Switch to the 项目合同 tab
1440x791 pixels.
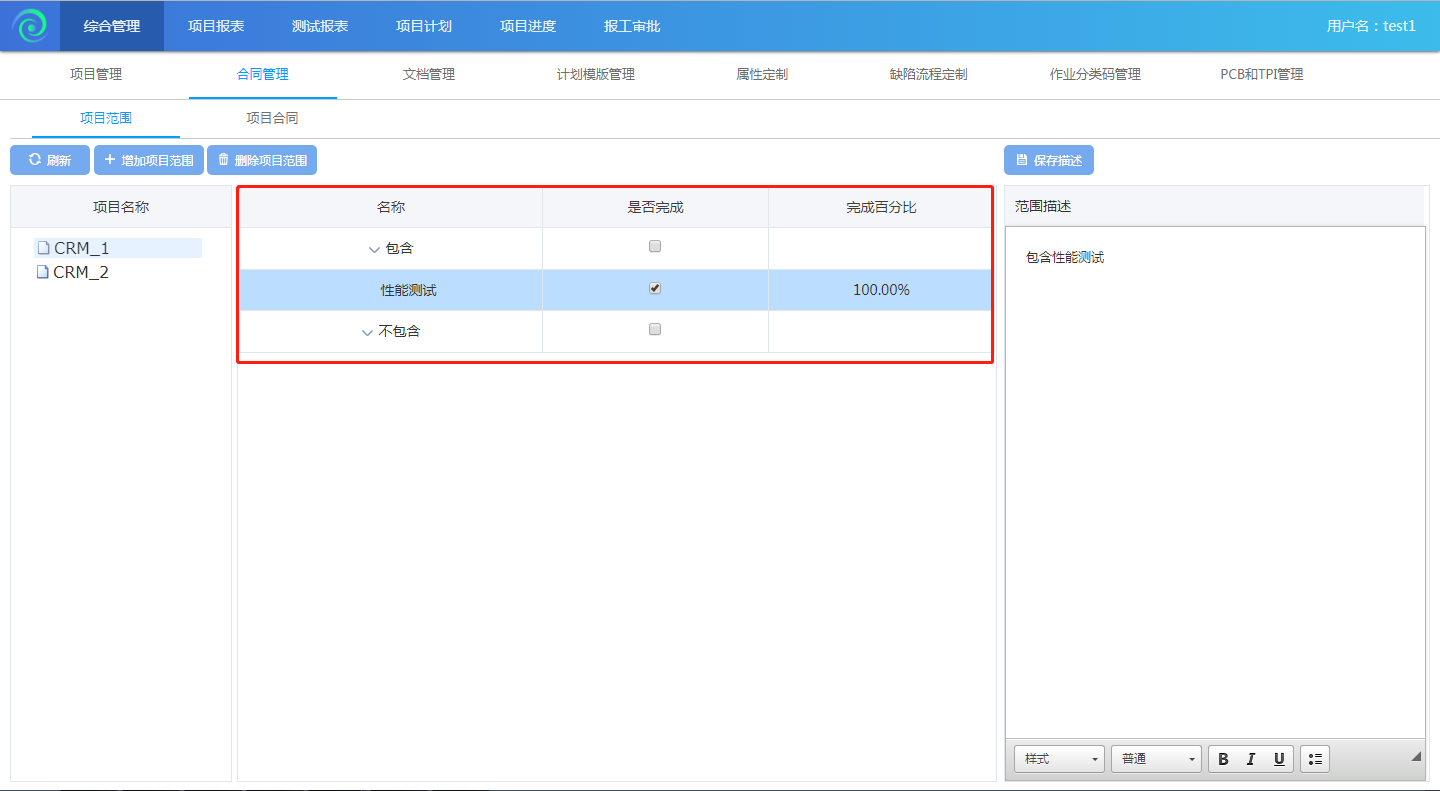click(272, 118)
